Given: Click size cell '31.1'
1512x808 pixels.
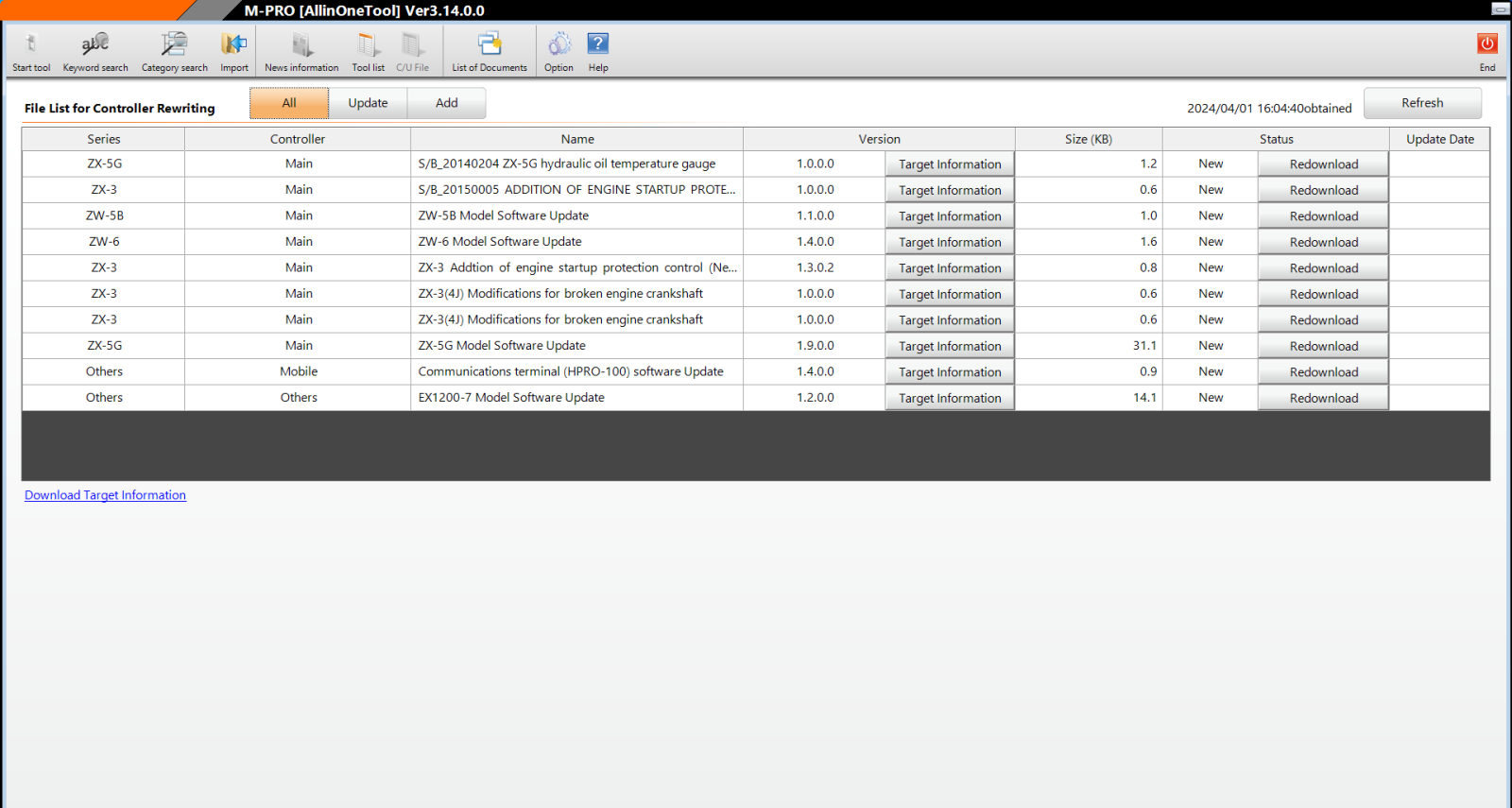Looking at the screenshot, I should pyautogui.click(x=1089, y=346).
